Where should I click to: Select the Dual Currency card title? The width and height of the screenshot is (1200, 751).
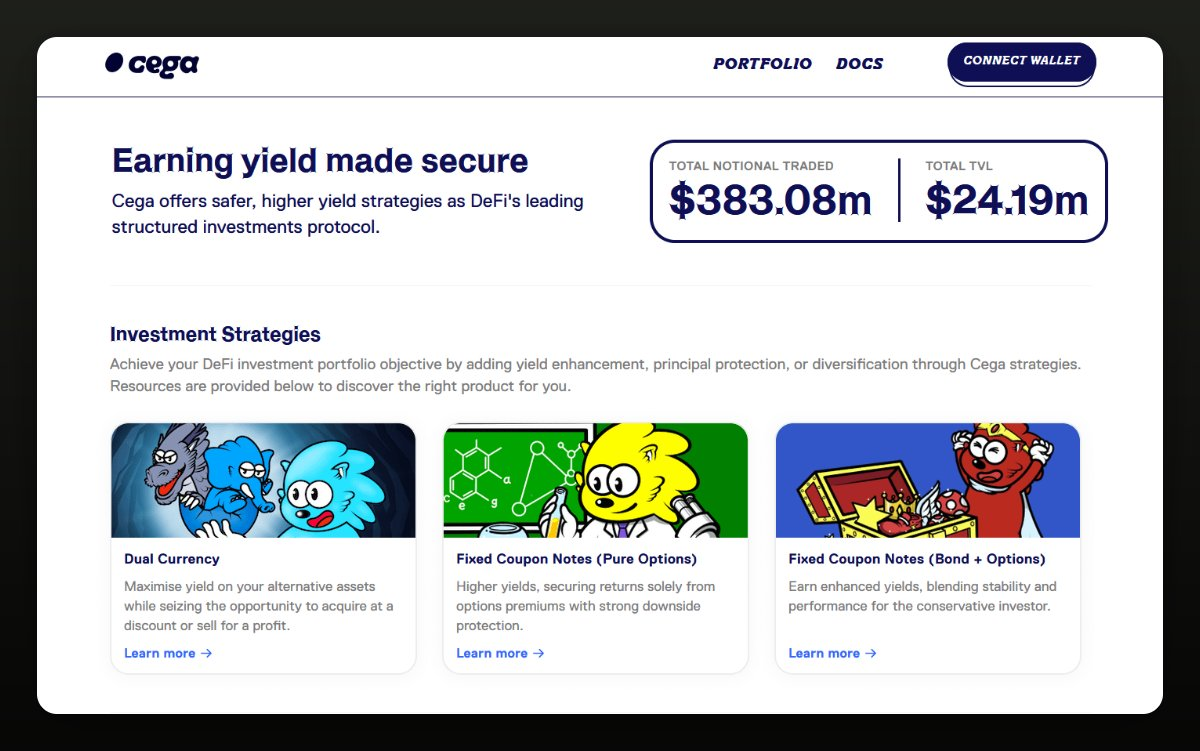tap(171, 559)
